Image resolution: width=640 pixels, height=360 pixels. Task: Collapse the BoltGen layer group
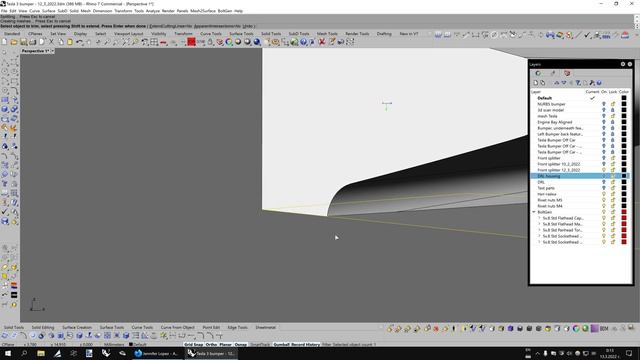click(x=534, y=212)
